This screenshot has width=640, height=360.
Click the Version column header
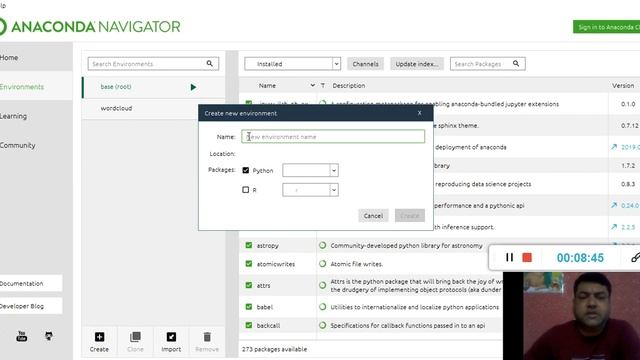coord(623,86)
